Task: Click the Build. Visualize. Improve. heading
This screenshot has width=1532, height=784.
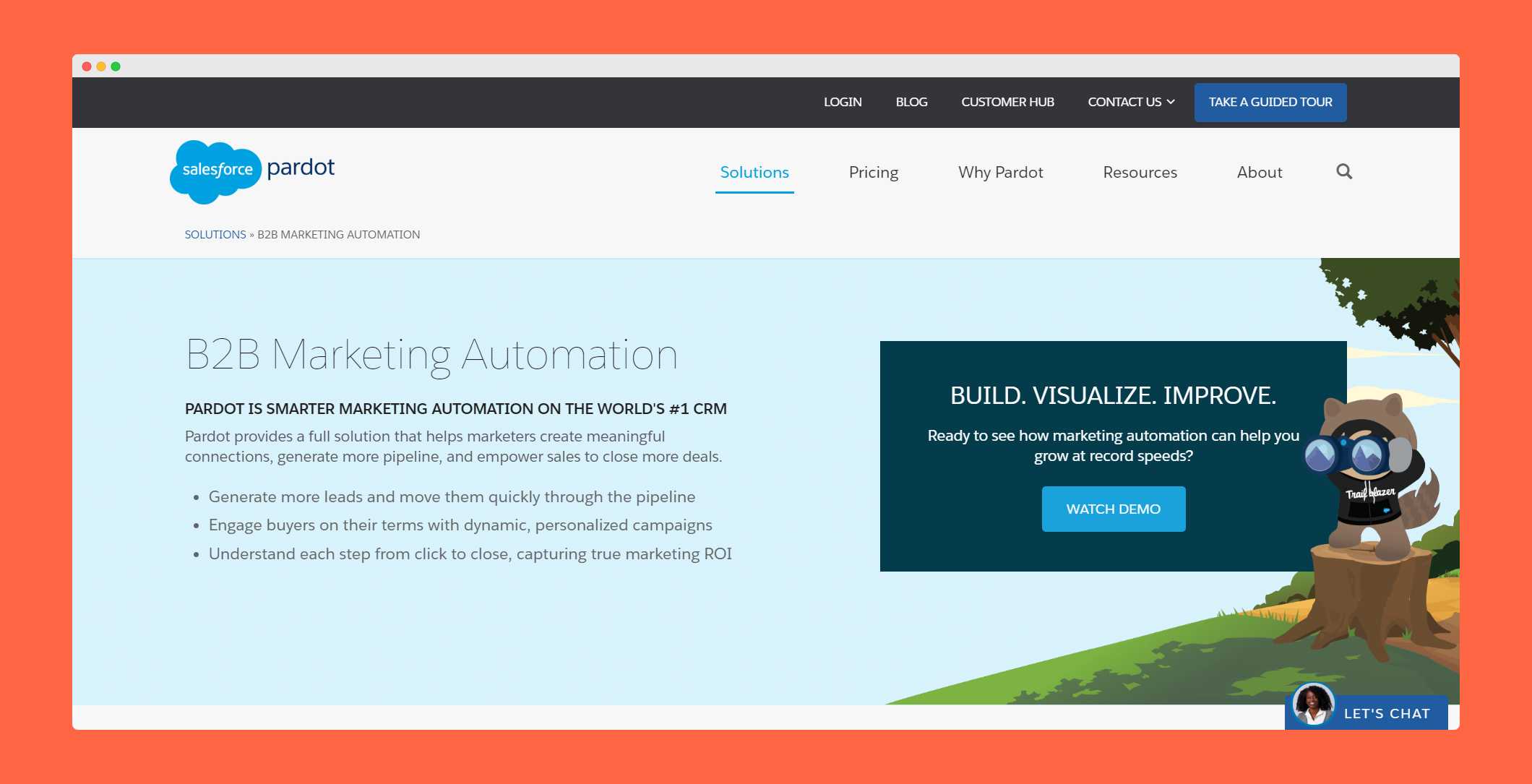Action: pos(1114,395)
